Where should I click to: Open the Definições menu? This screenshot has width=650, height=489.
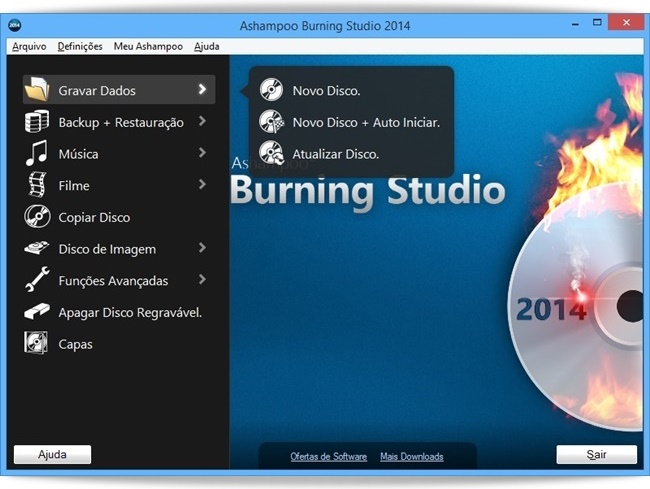coord(80,46)
